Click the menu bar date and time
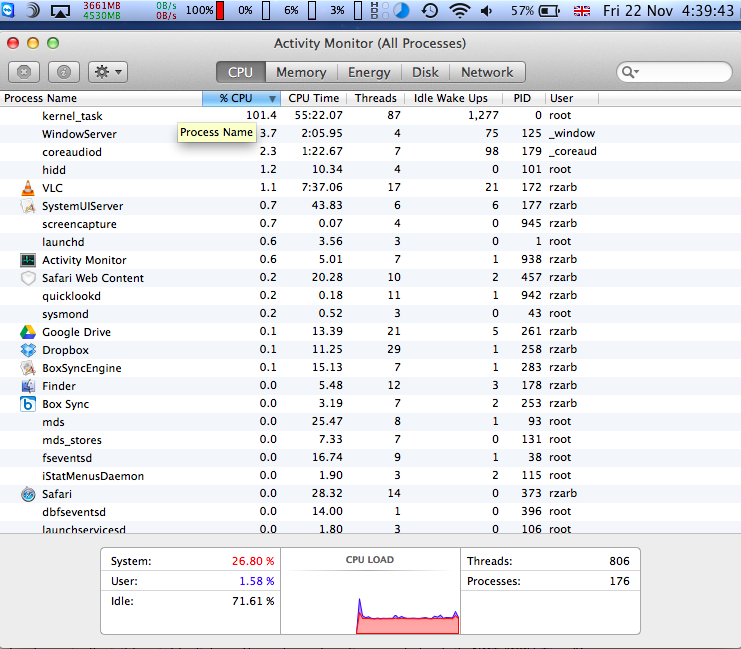Screen dimensions: 741x649 (x=668, y=10)
